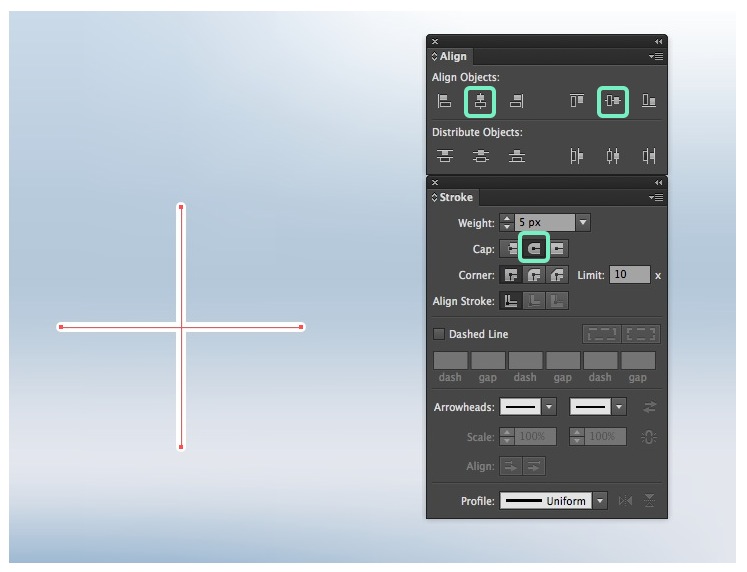The image size is (747, 572).
Task: Select Align Stroke to Inside
Action: (534, 301)
